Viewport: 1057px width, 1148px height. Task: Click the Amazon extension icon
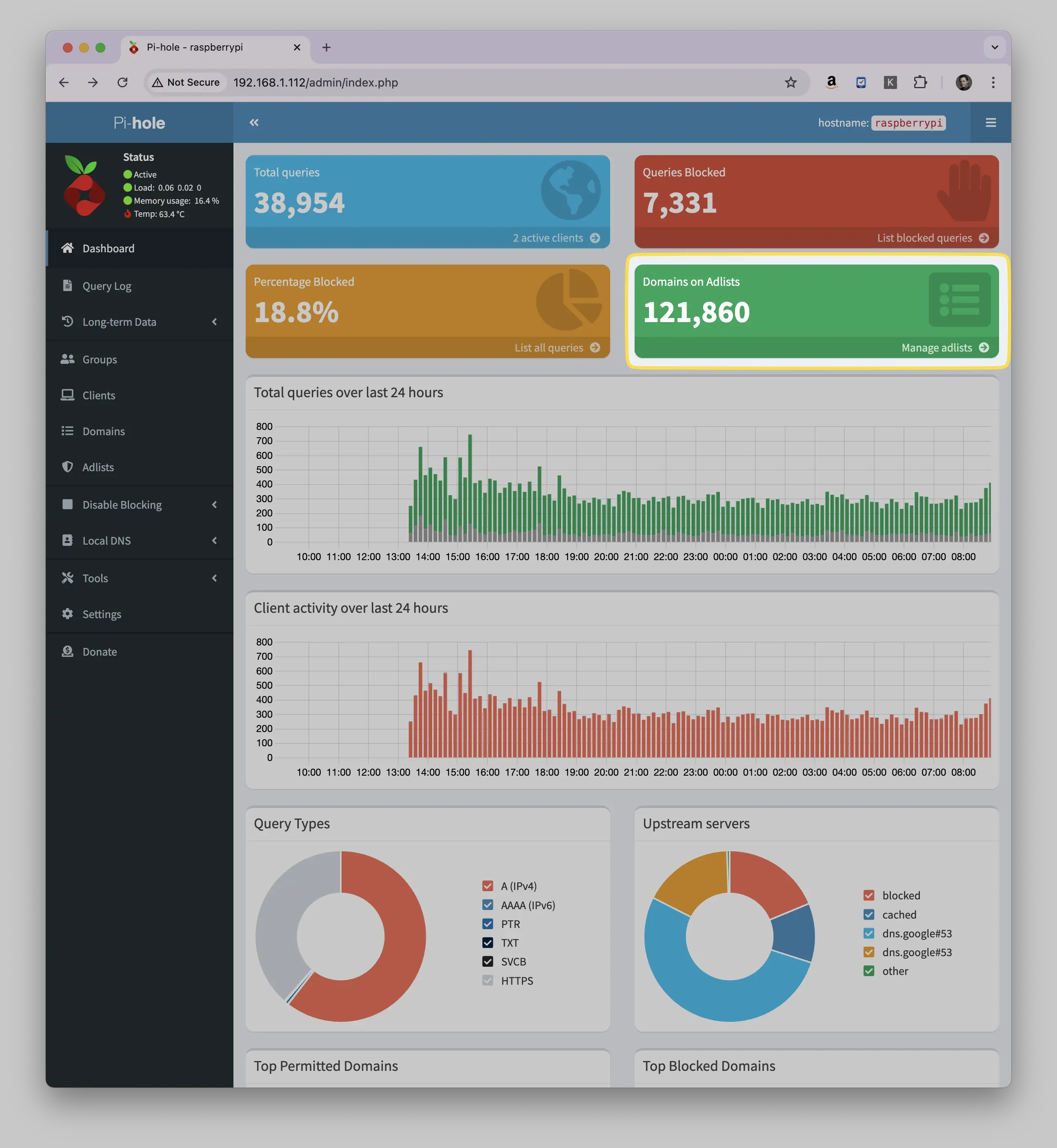point(831,82)
